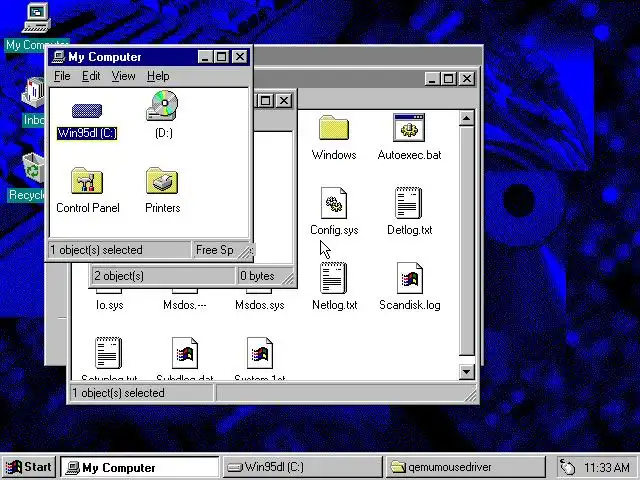Image resolution: width=640 pixels, height=480 pixels.
Task: Click the Io.sys file label
Action: pos(109,305)
